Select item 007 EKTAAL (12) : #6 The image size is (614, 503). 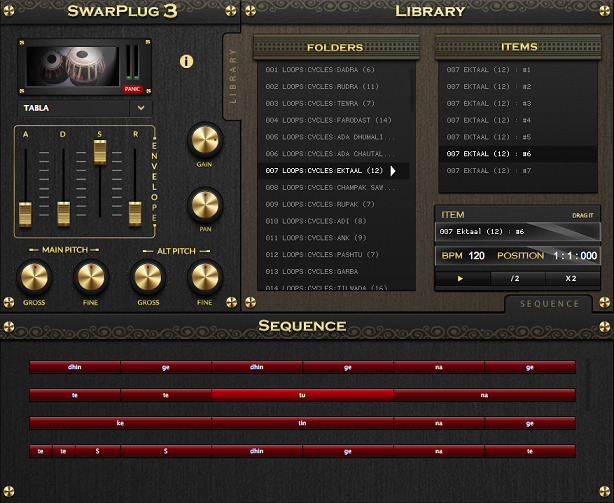(x=518, y=154)
